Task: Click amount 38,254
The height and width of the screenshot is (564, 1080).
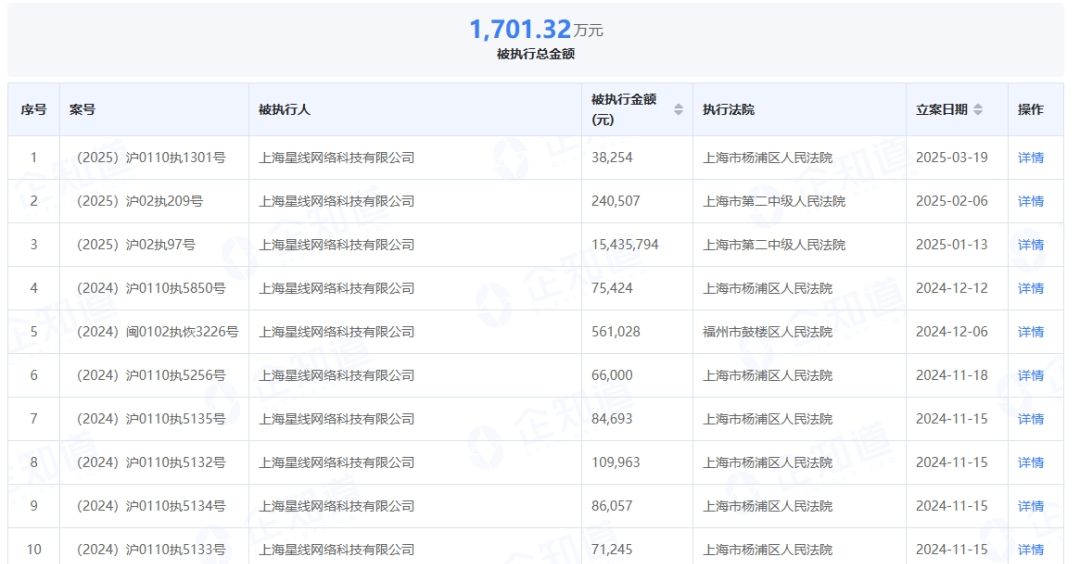Action: coord(612,158)
